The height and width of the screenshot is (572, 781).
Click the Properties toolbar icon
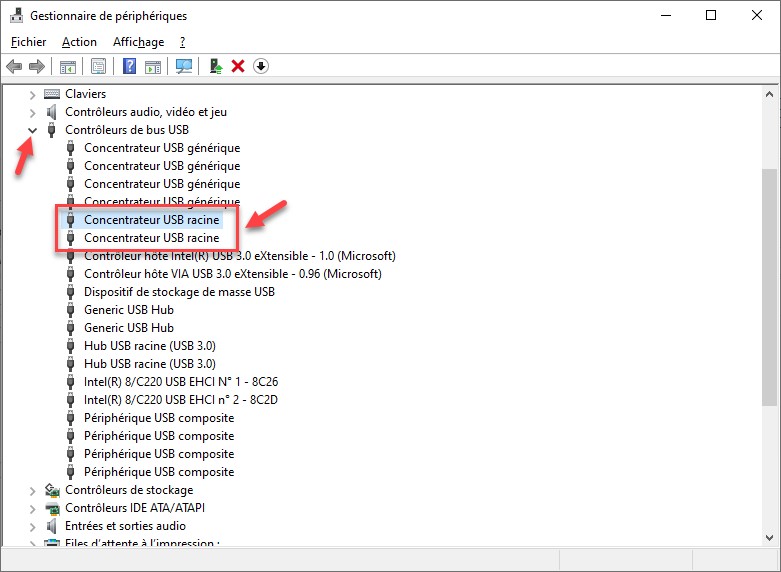(x=98, y=66)
